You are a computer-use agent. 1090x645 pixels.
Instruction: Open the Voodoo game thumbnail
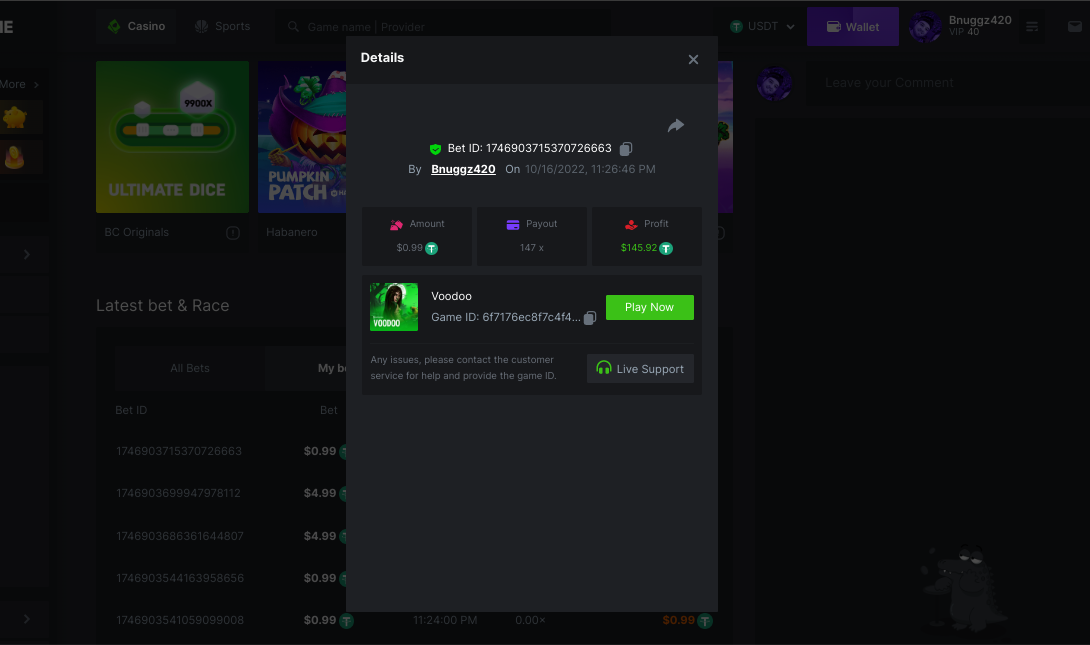[x=394, y=307]
